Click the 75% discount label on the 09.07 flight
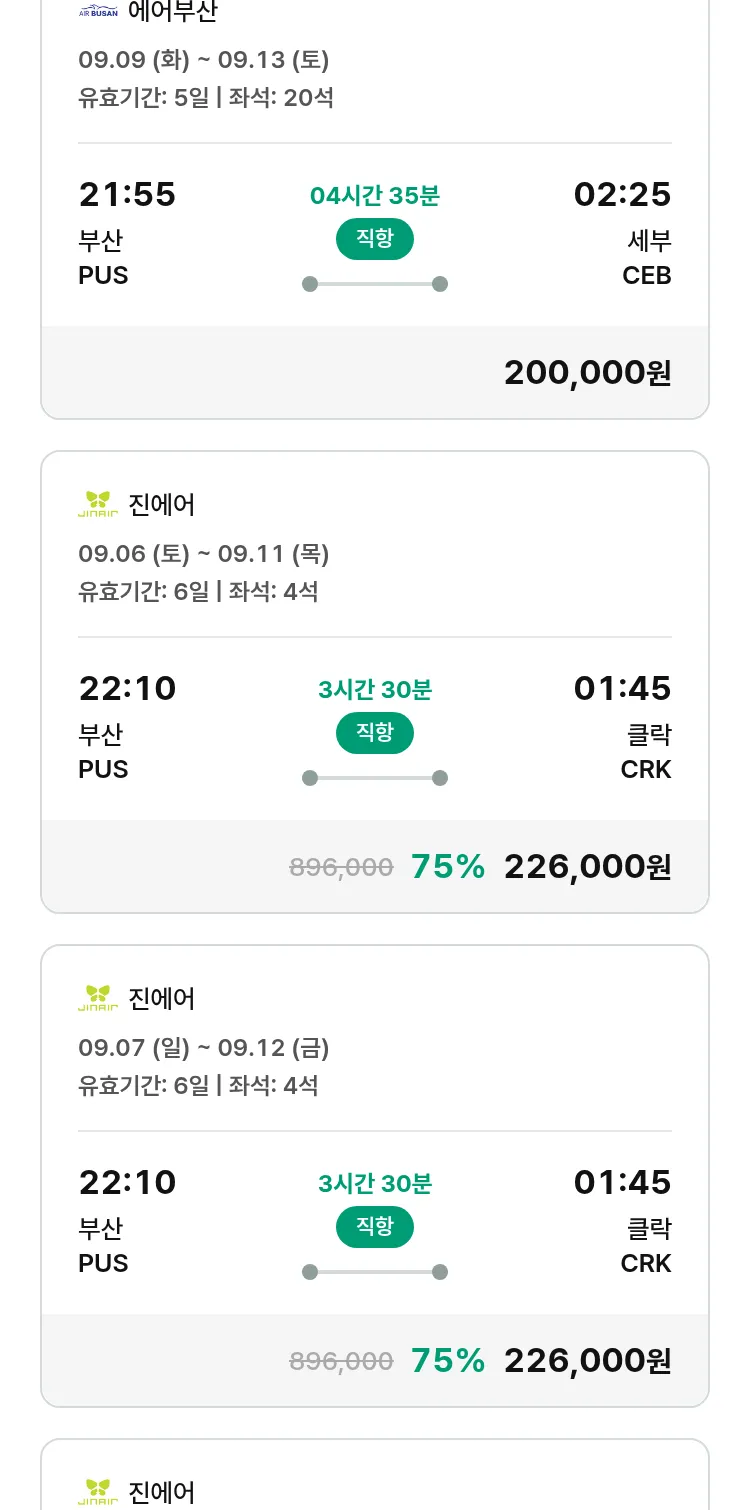This screenshot has width=750, height=1510. click(448, 1361)
